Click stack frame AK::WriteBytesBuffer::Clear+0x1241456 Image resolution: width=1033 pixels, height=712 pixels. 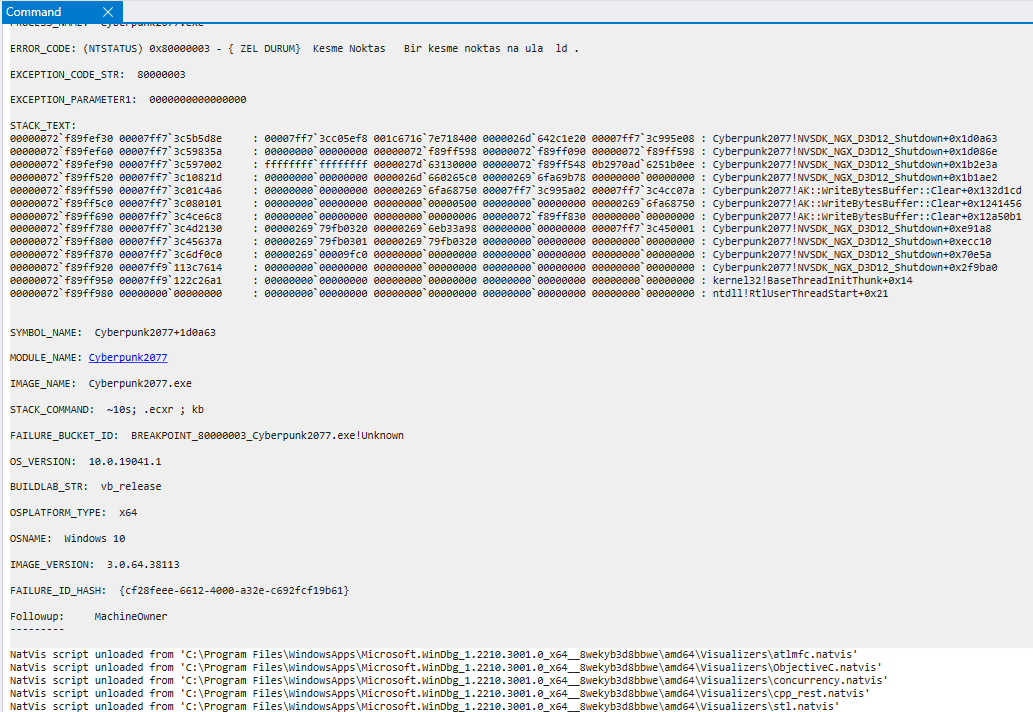866,204
